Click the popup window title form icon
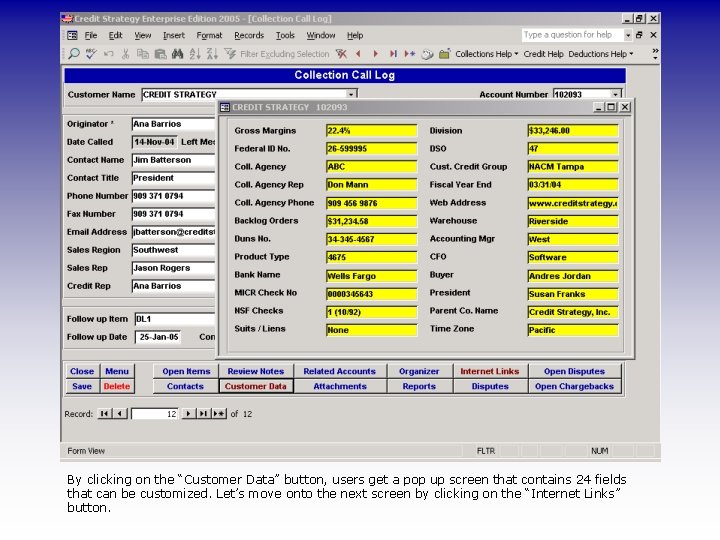Image resolution: width=720 pixels, height=540 pixels. 225,107
